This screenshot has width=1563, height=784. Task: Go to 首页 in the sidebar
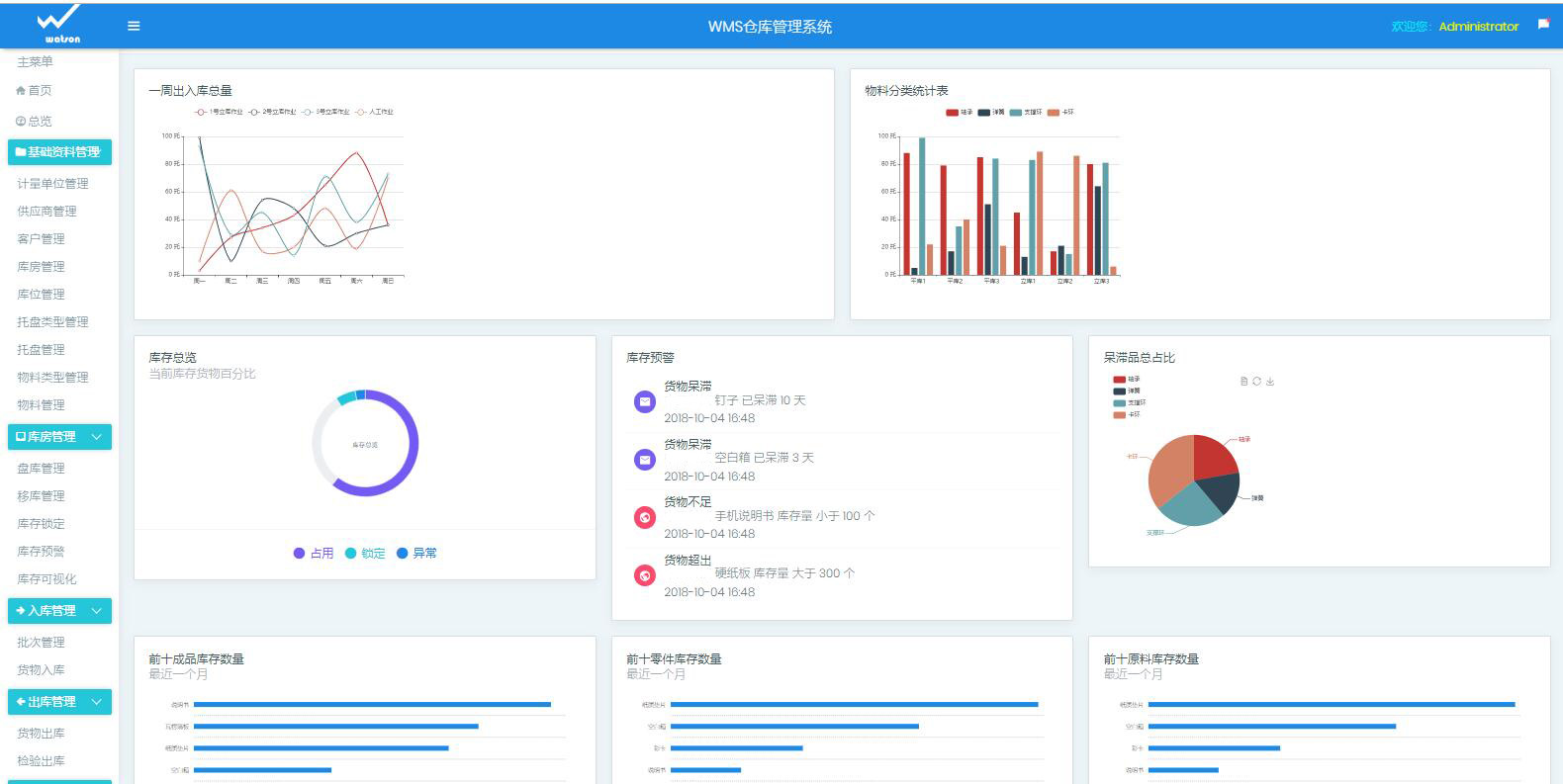click(x=39, y=90)
